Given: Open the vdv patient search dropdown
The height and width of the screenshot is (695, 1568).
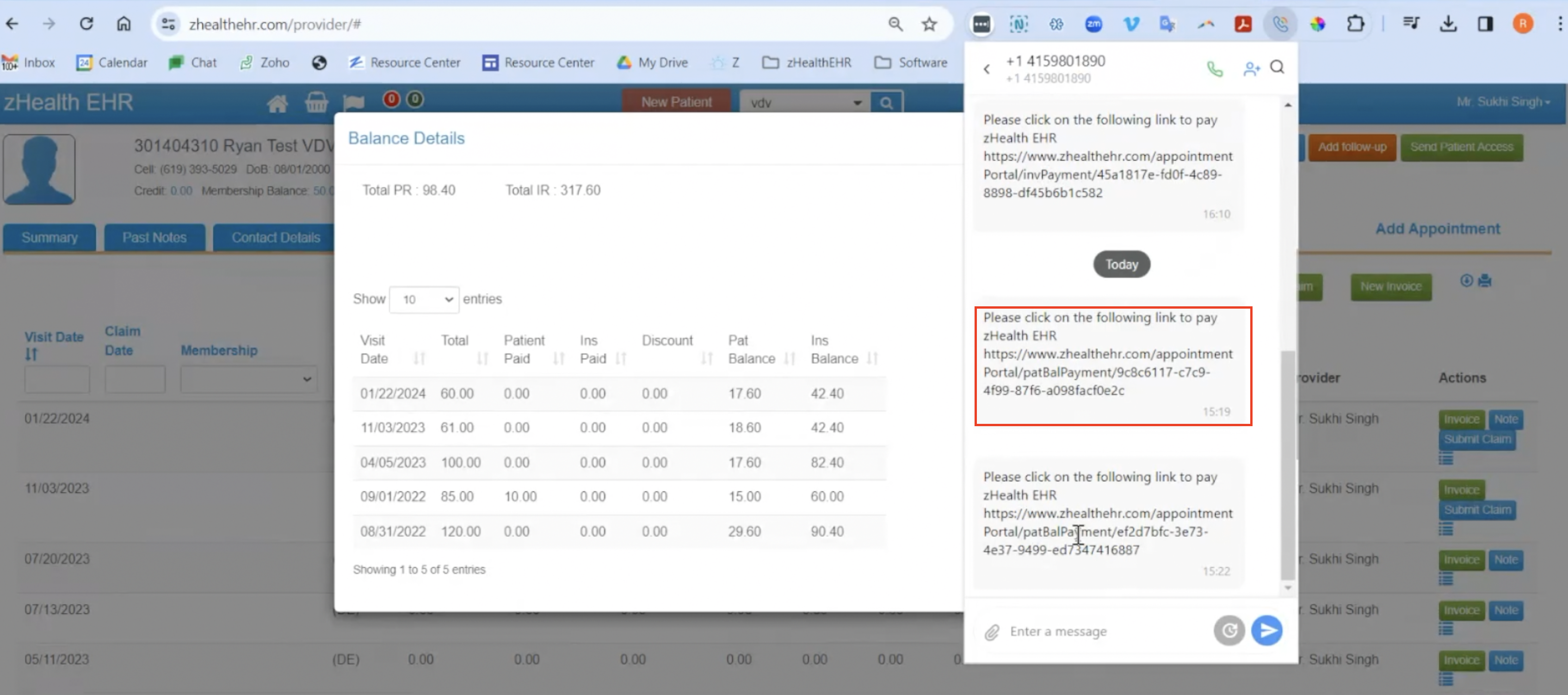Looking at the screenshot, I should [805, 103].
